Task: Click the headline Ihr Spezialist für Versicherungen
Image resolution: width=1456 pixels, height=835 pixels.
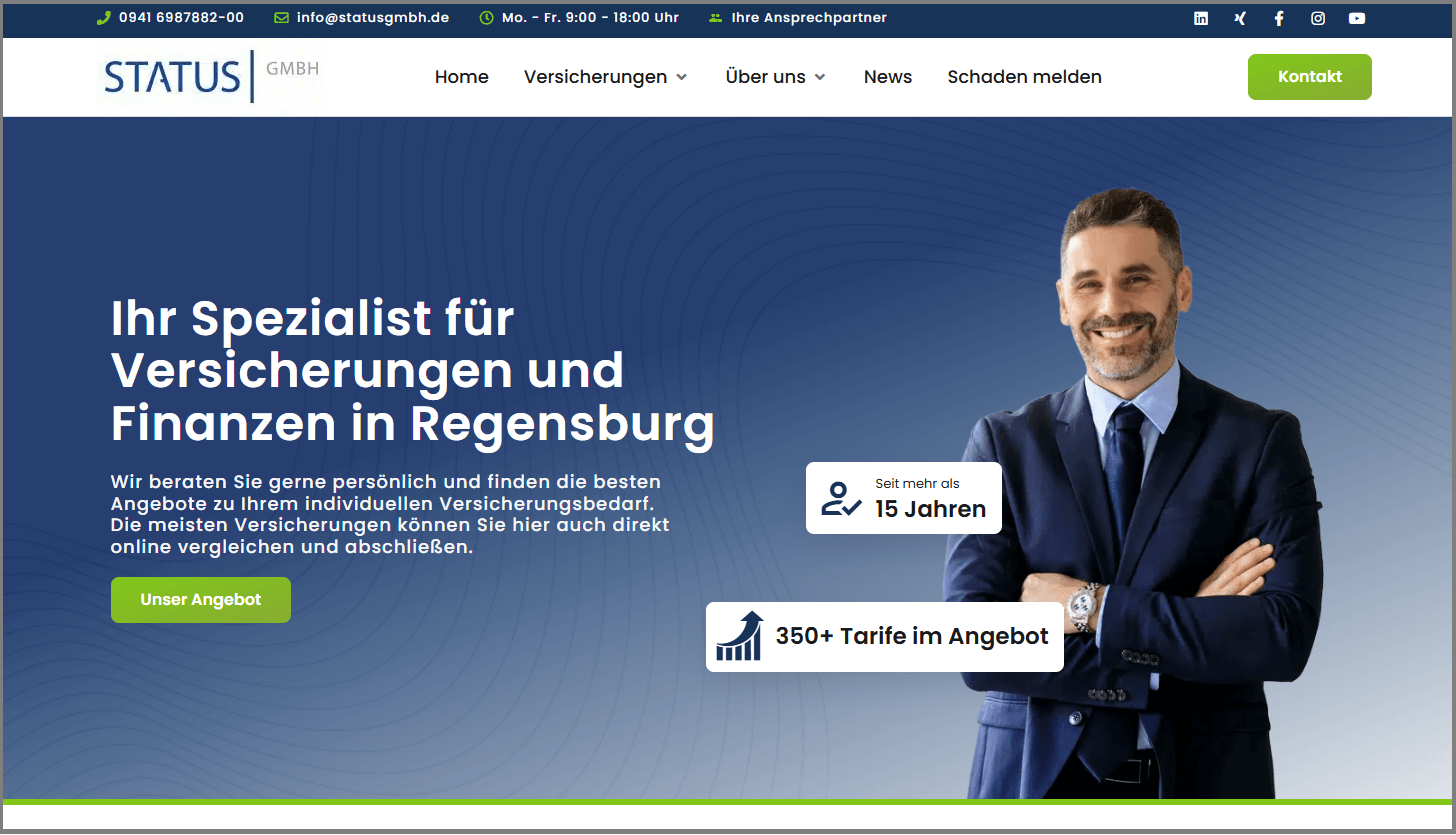Action: point(412,371)
